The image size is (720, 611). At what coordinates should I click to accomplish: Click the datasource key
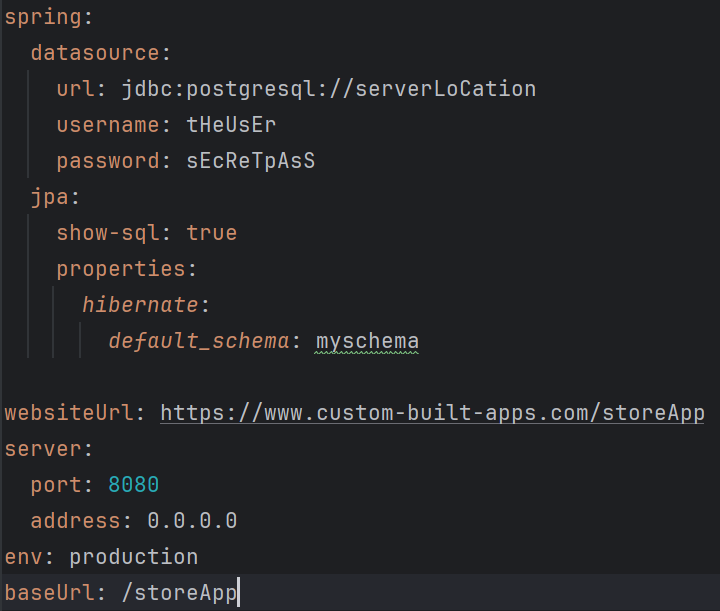94,53
